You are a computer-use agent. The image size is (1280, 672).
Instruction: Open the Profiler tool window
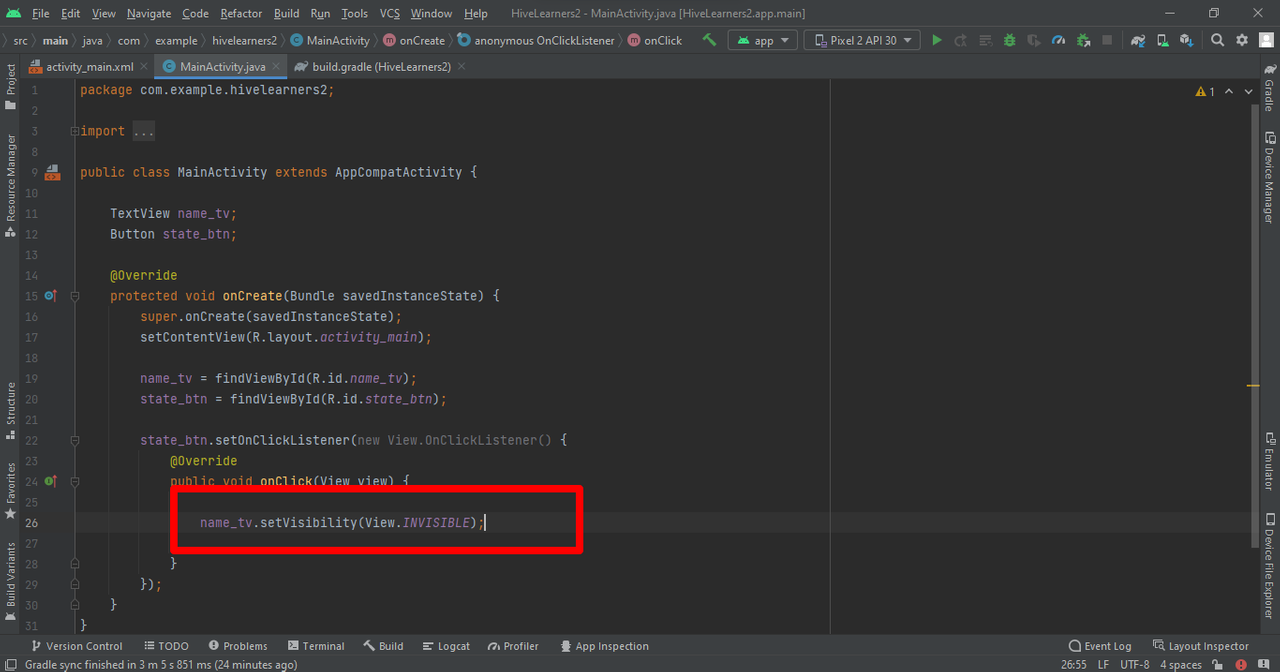pyautogui.click(x=512, y=646)
